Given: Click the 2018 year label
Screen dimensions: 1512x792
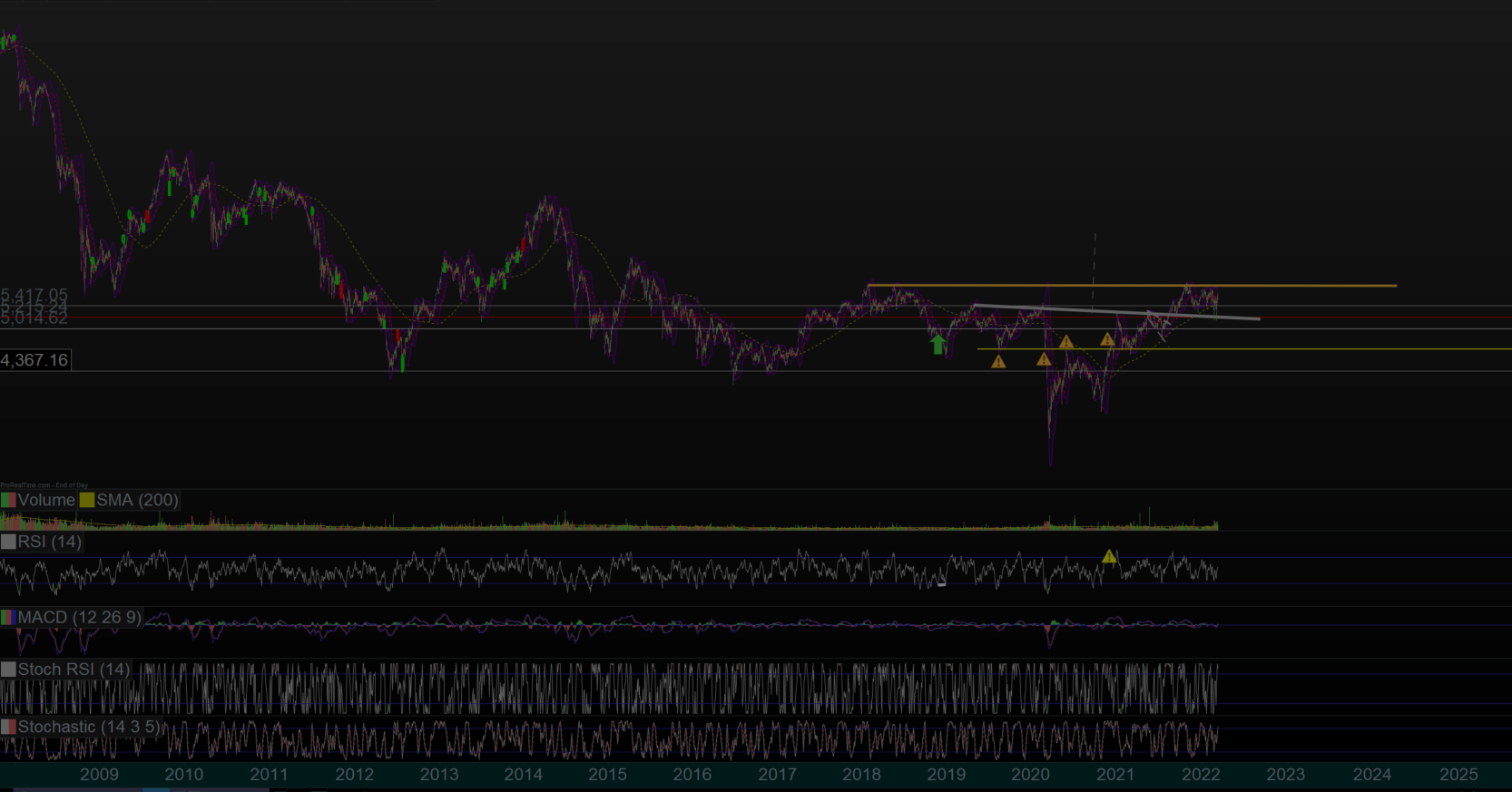Looking at the screenshot, I should click(861, 775).
